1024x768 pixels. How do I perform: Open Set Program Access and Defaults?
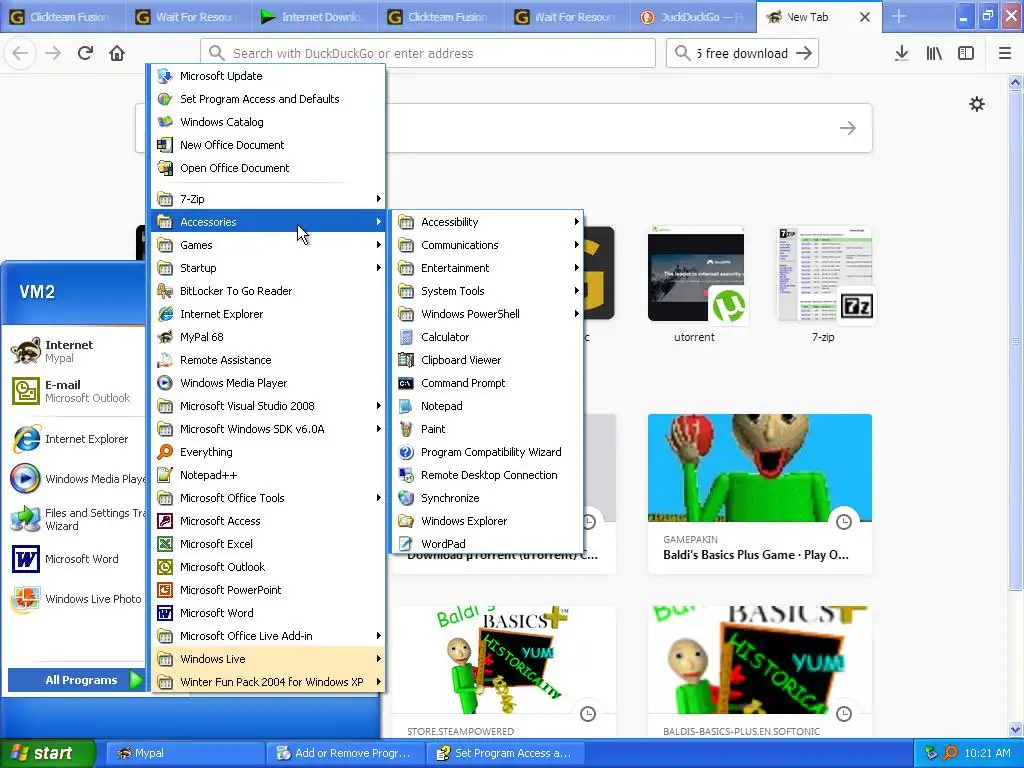(x=268, y=99)
